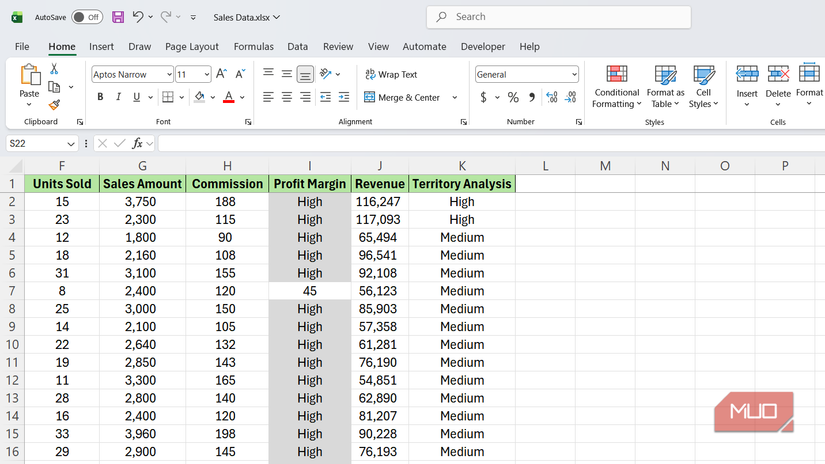Image resolution: width=825 pixels, height=464 pixels.
Task: Apply Underline formatting
Action: 137,97
